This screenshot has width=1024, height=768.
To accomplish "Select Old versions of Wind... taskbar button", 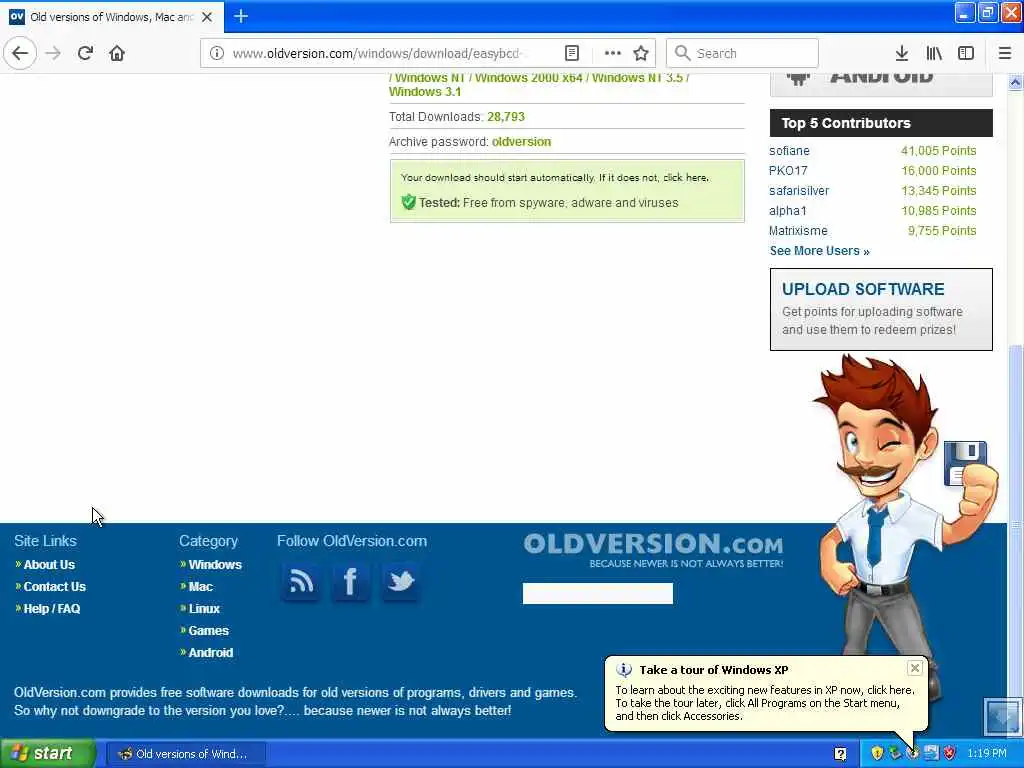I will pyautogui.click(x=185, y=754).
